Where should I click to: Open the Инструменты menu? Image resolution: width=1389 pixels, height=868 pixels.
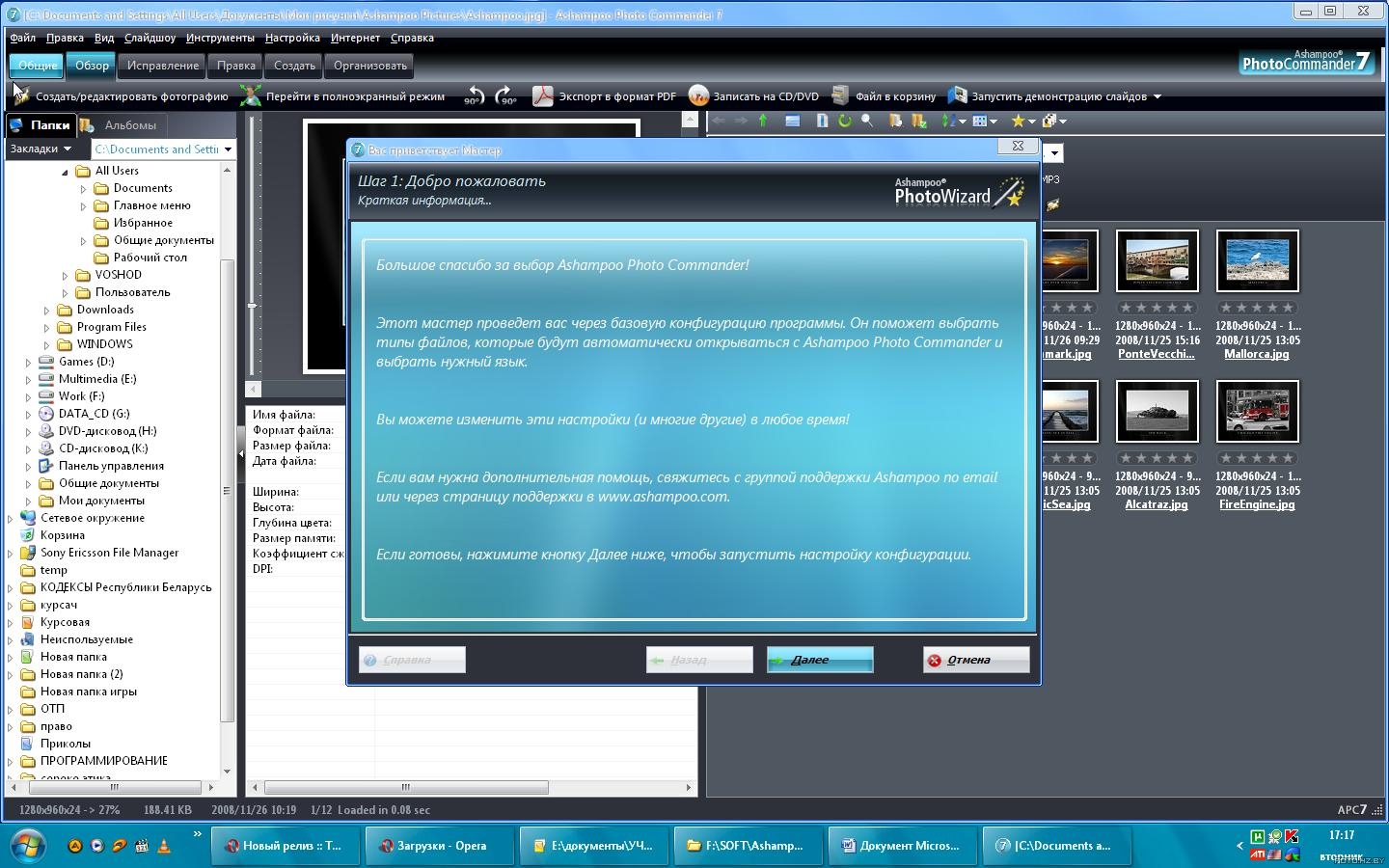[220, 38]
